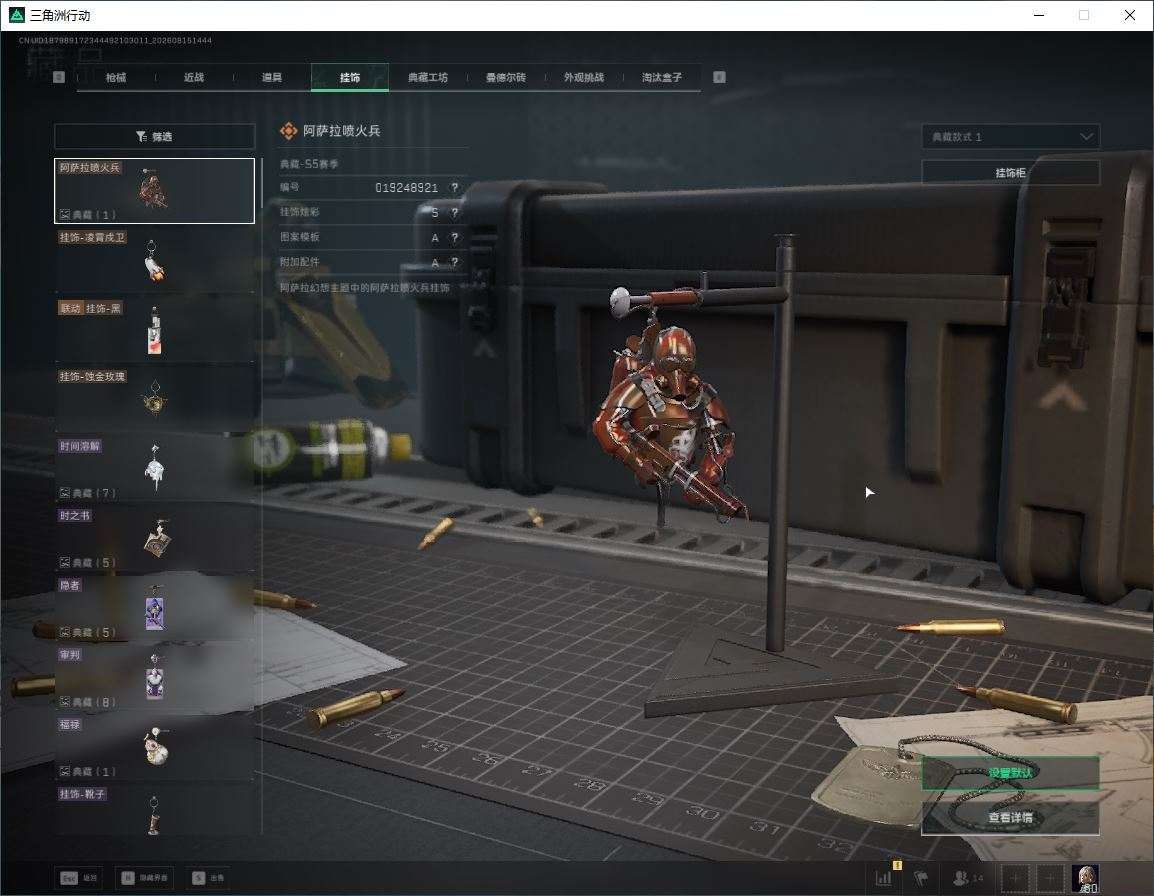Viewport: 1154px width, 896px height.
Task: Open the help icon next to 图案模板
Action: [455, 238]
